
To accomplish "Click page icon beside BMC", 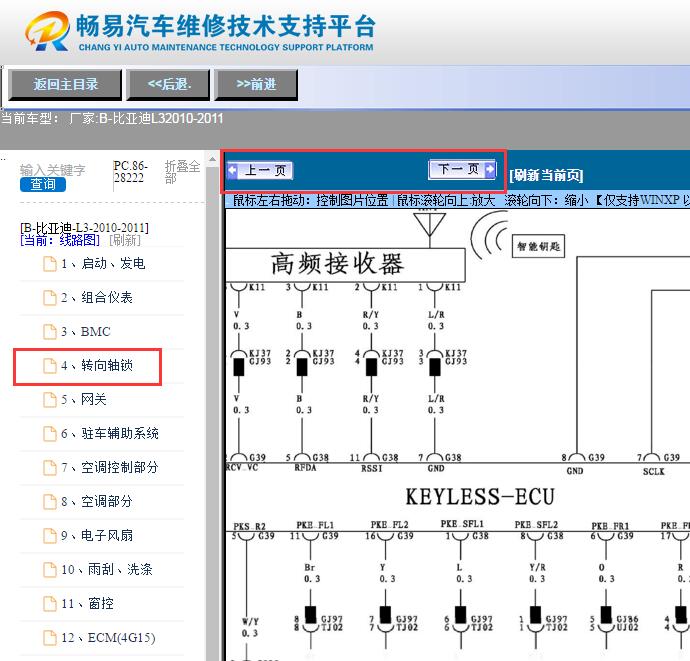I will click(x=50, y=332).
